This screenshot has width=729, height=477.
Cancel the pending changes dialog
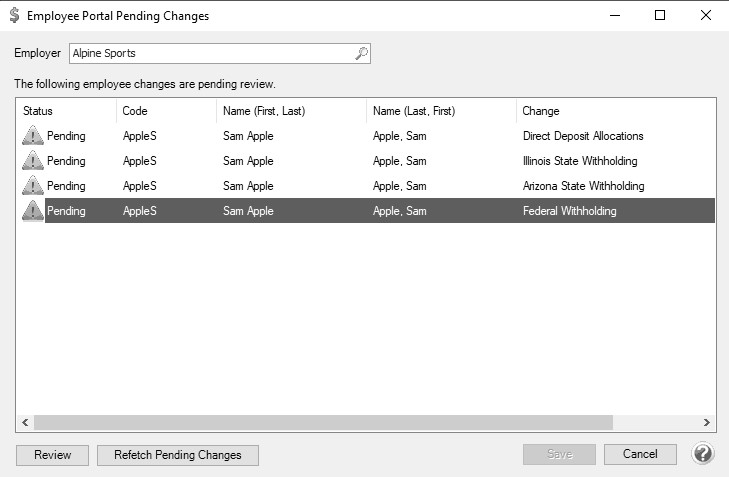640,454
